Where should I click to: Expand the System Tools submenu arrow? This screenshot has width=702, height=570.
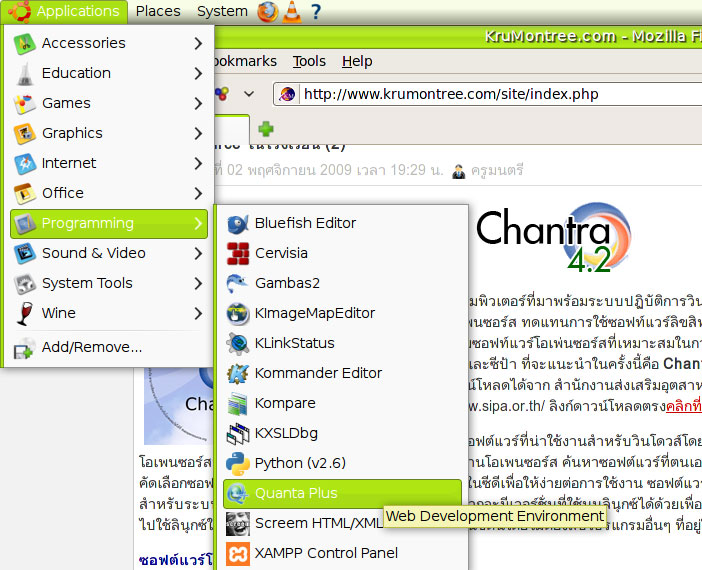coord(198,283)
